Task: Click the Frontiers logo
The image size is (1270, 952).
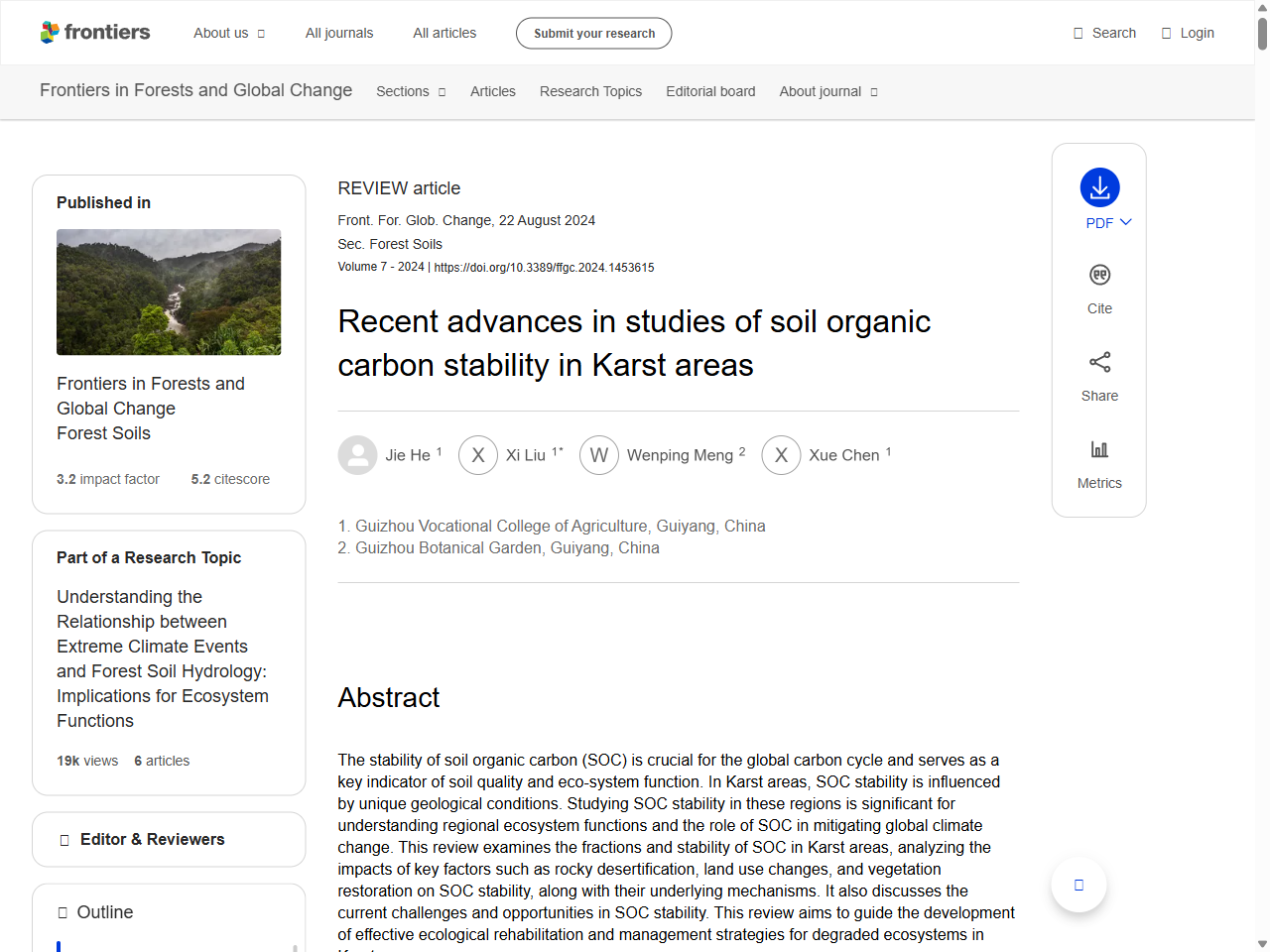Action: 95,32
